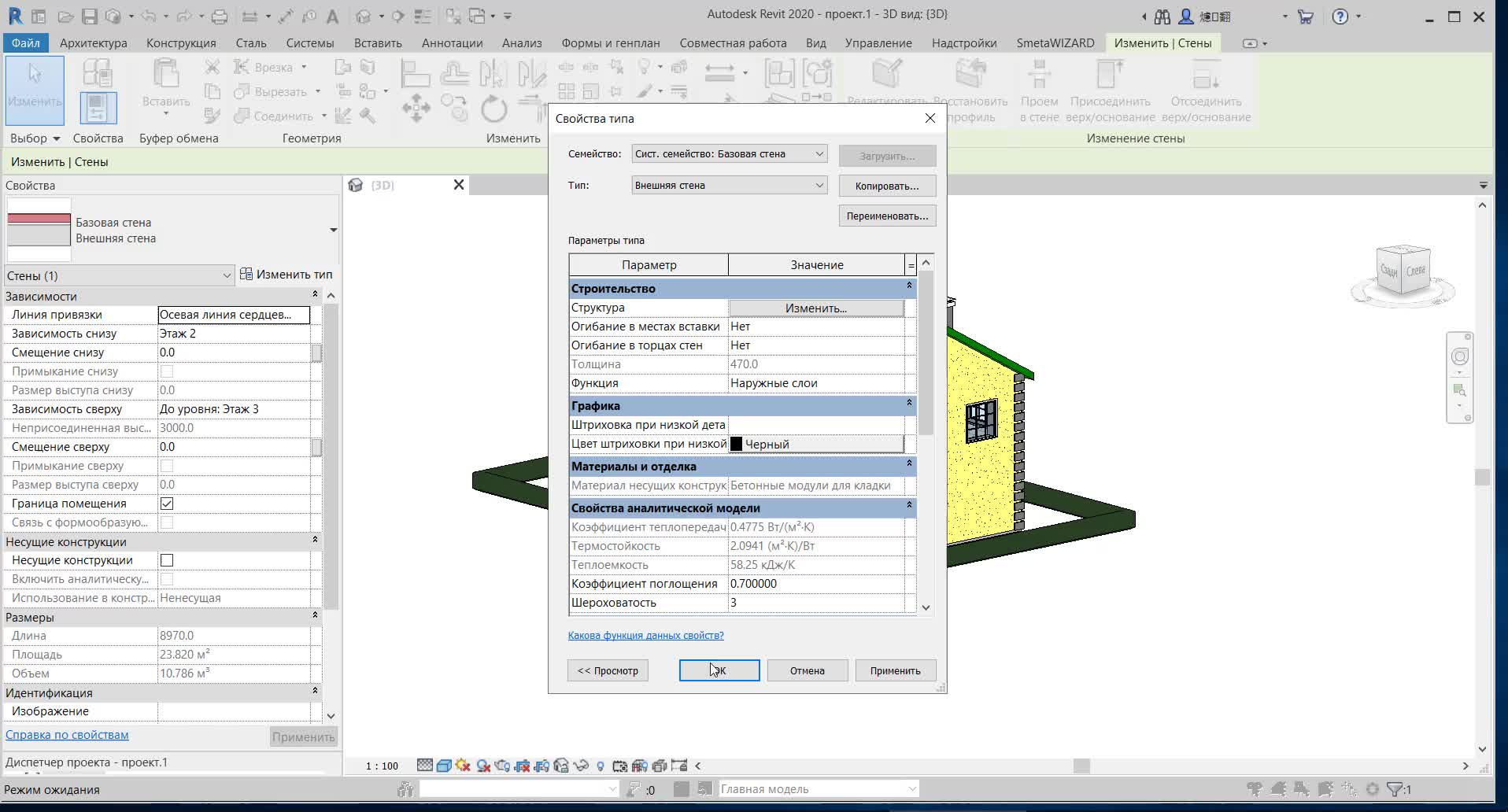Open the Navigation Wheel from navigation bar
1508x812 pixels.
[x=1460, y=356]
